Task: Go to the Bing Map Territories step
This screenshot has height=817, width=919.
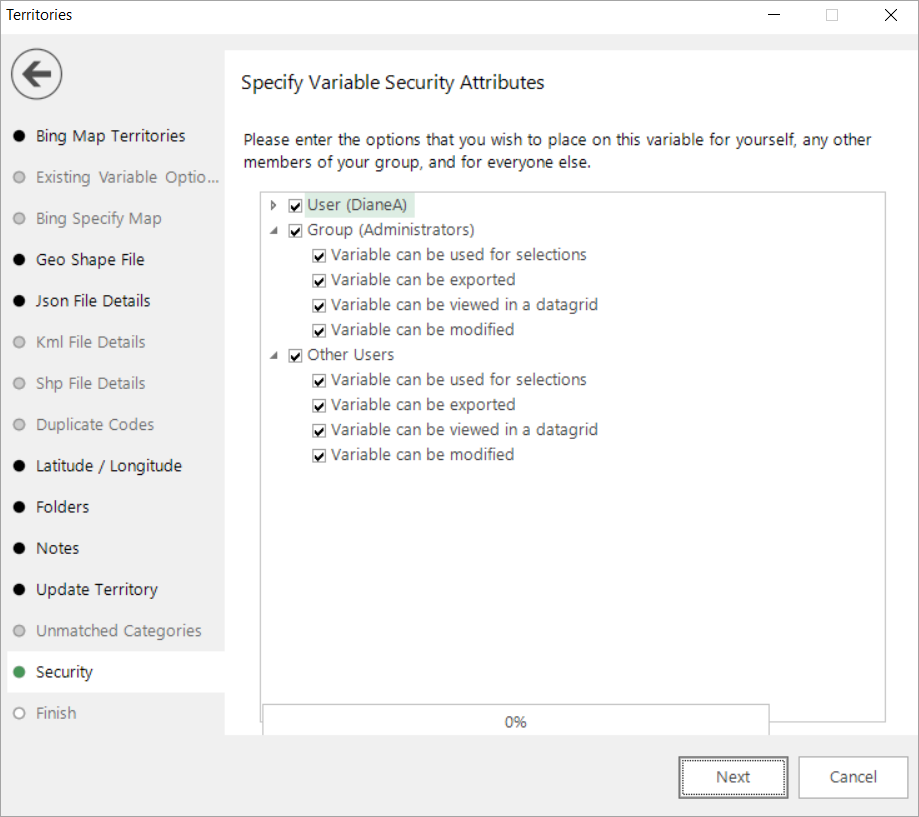Action: [110, 136]
